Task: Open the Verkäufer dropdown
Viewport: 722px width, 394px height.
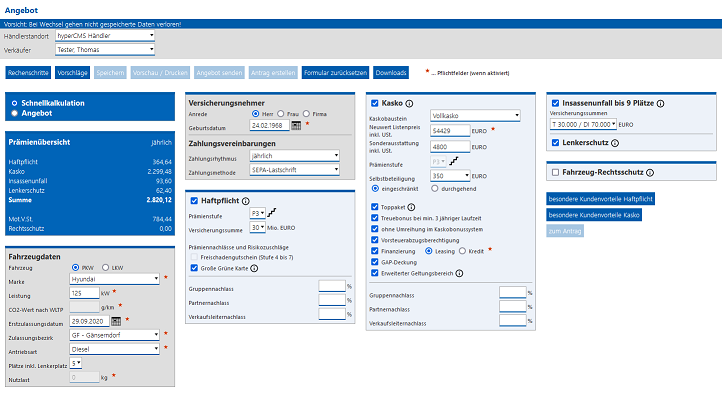Action: [105, 49]
